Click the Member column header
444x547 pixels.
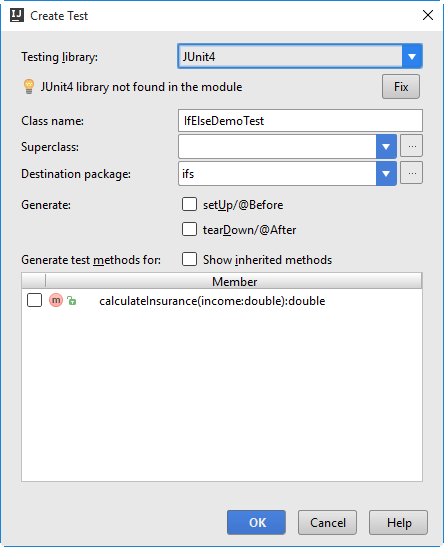click(234, 281)
